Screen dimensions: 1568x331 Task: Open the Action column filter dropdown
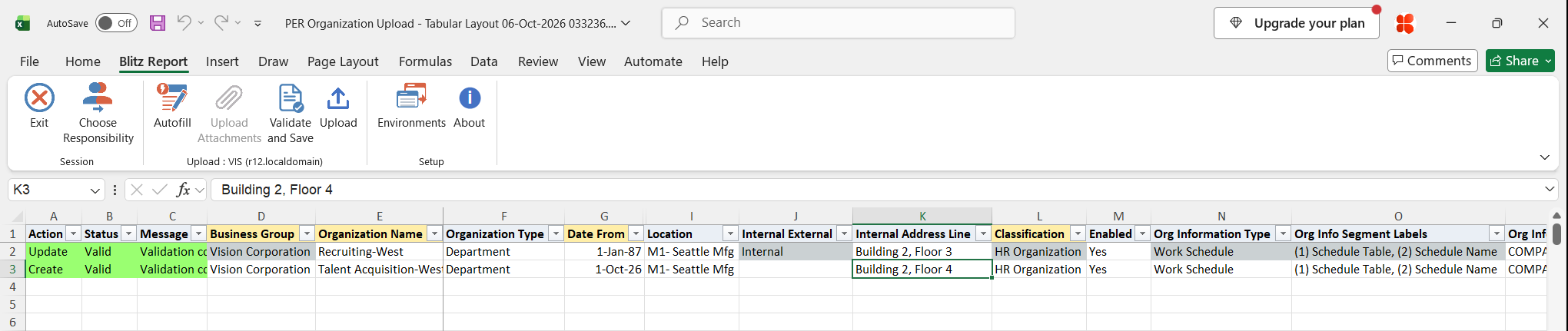[74, 233]
